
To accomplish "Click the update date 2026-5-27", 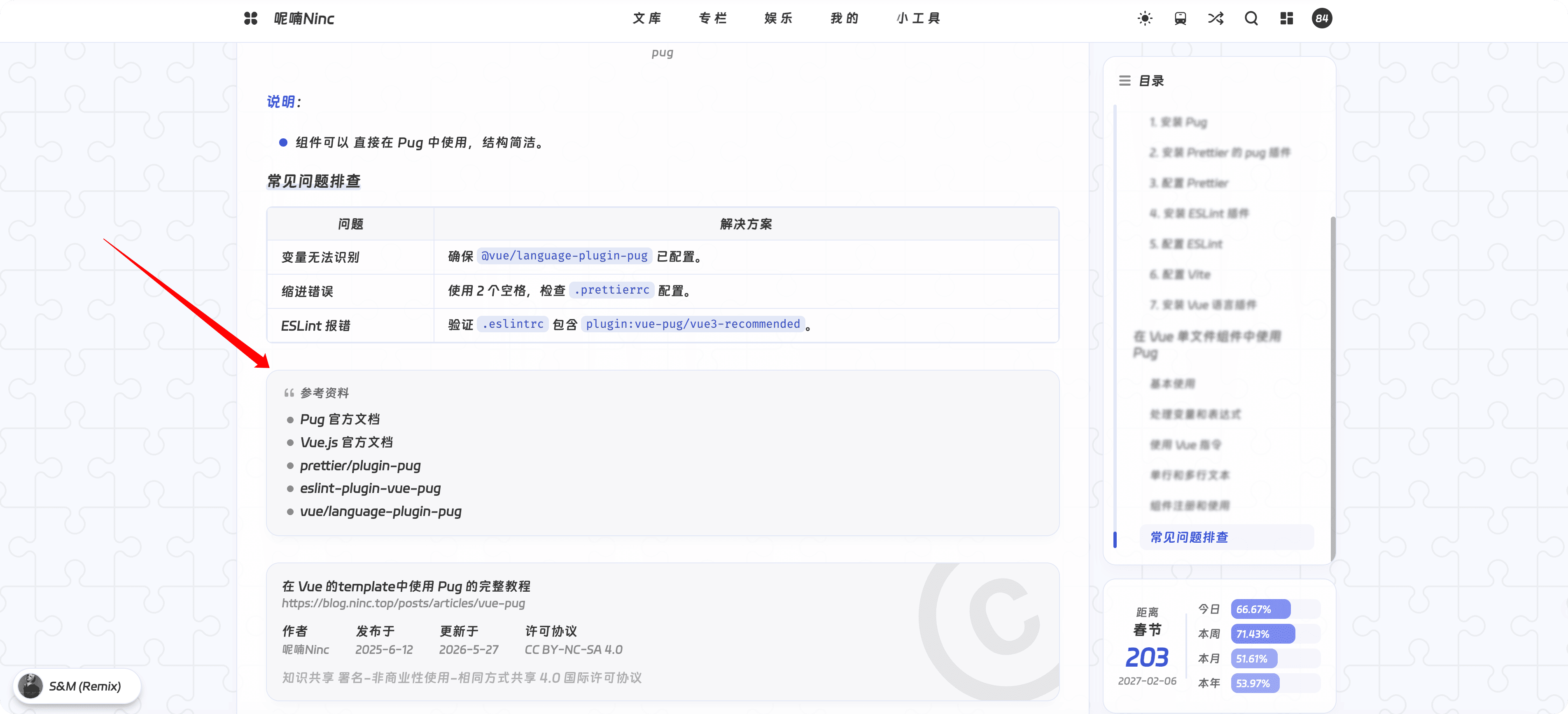I will click(x=469, y=649).
